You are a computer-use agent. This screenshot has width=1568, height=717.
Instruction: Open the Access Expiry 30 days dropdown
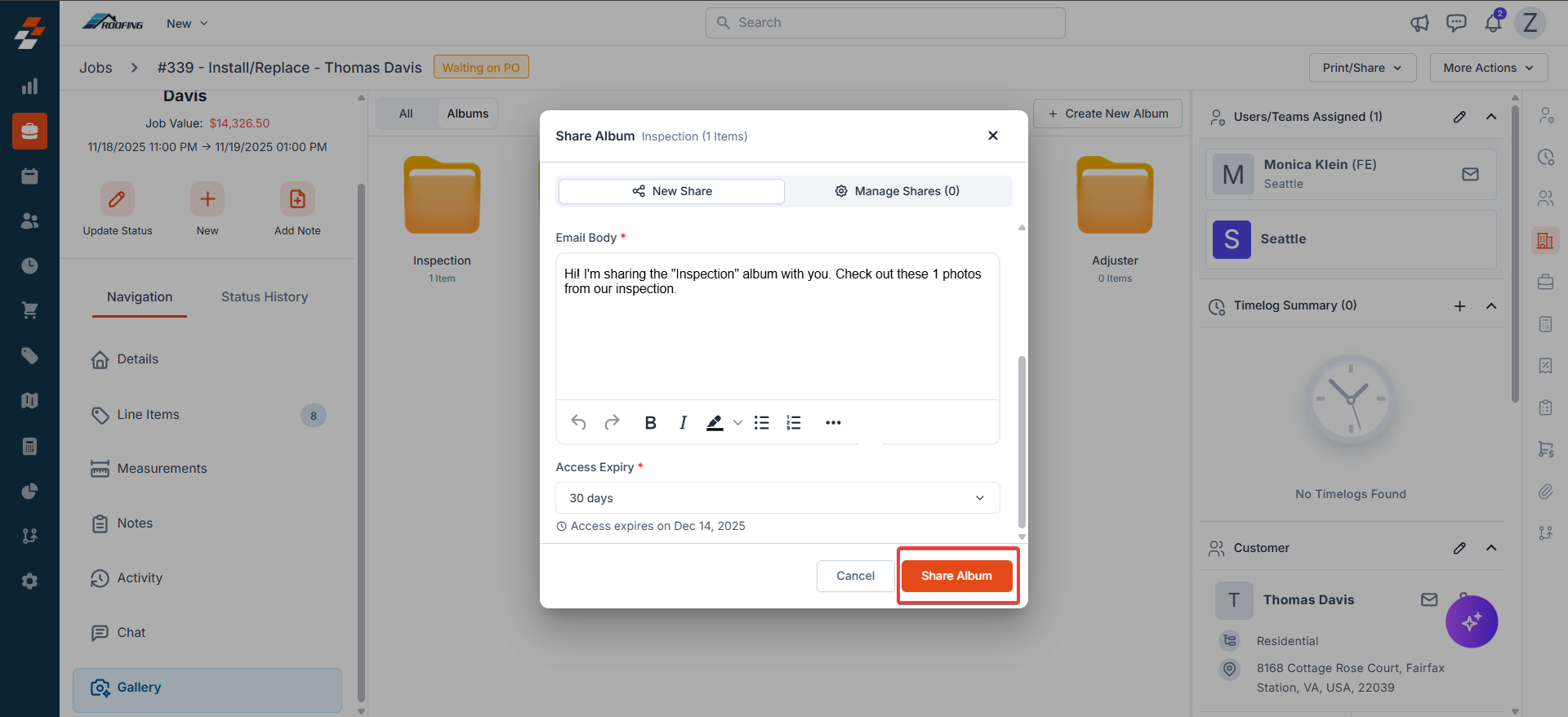777,498
